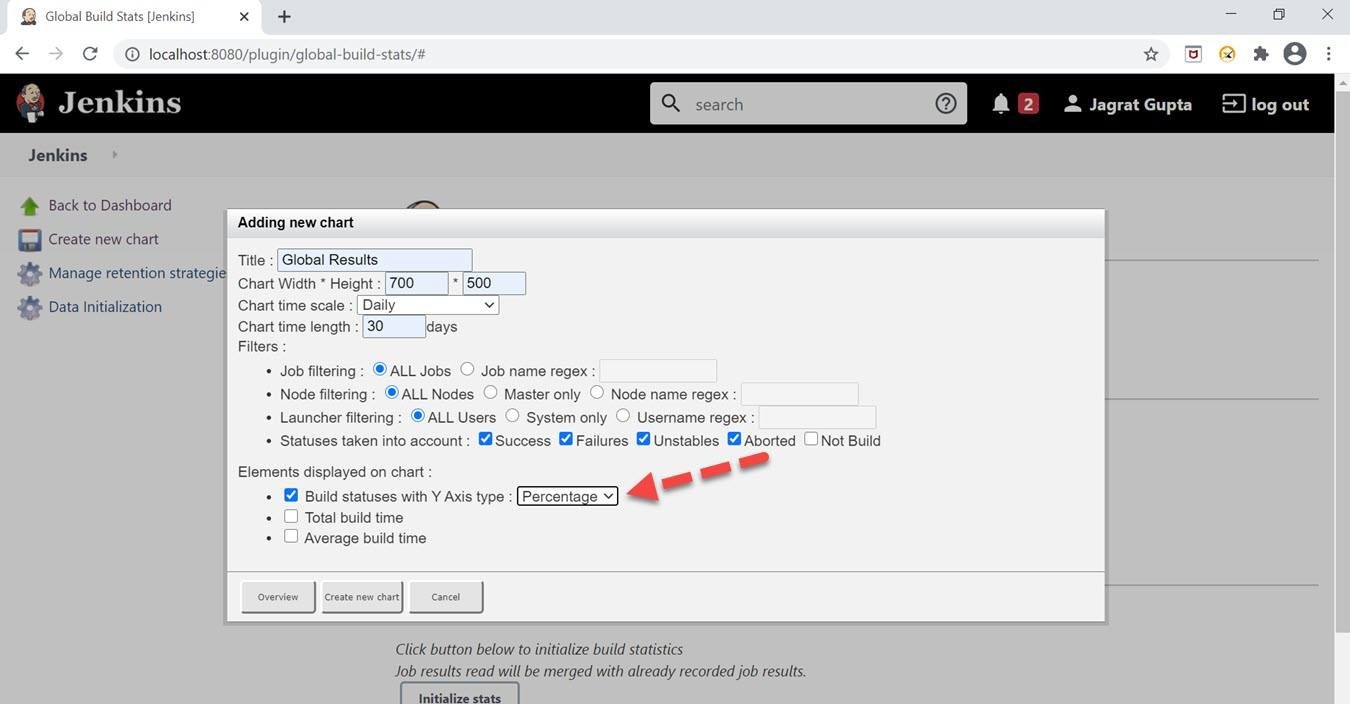This screenshot has width=1350, height=704.
Task: Open the Y Axis type Percentage dropdown
Action: pos(567,496)
